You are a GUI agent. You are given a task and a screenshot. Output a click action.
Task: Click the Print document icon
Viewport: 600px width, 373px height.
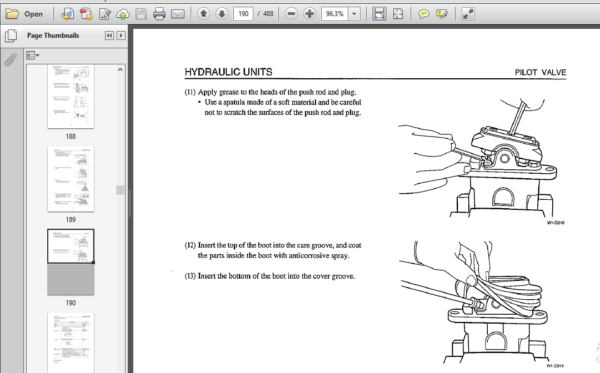159,14
